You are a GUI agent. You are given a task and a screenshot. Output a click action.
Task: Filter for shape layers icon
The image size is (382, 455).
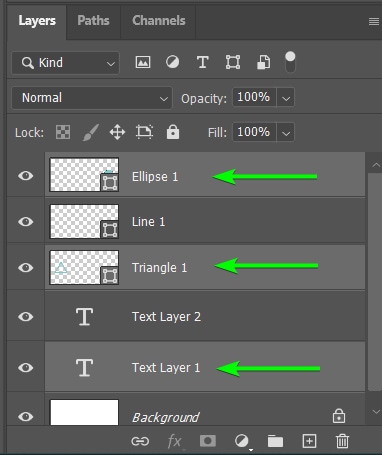coord(233,62)
